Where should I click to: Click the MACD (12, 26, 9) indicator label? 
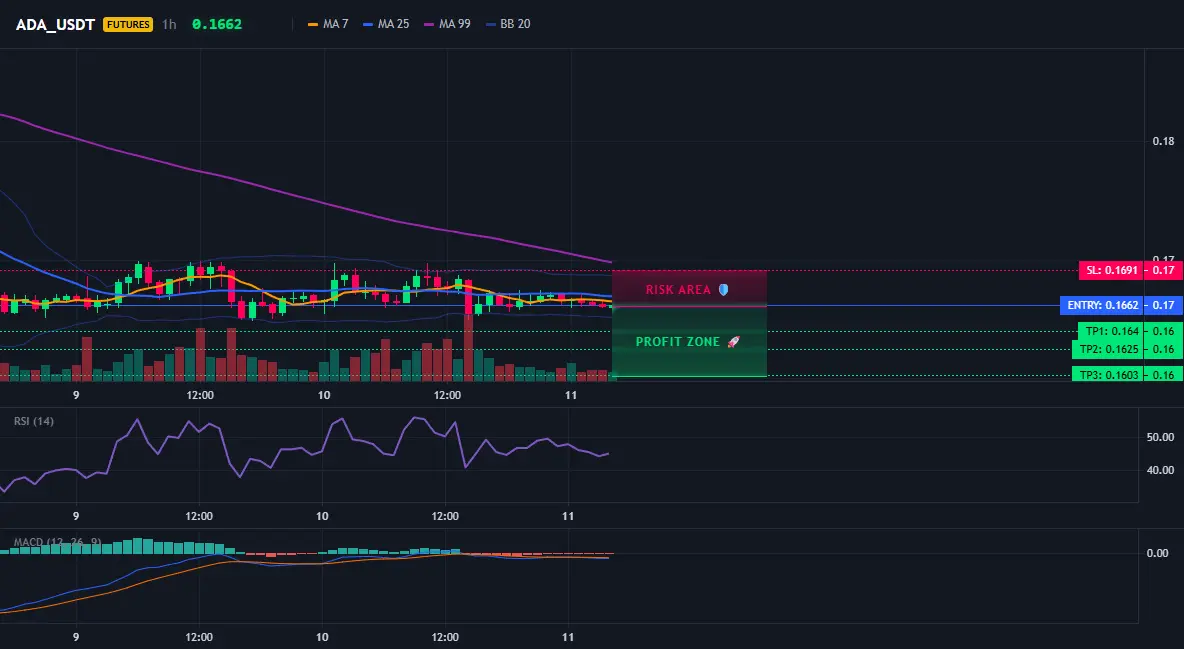point(58,542)
